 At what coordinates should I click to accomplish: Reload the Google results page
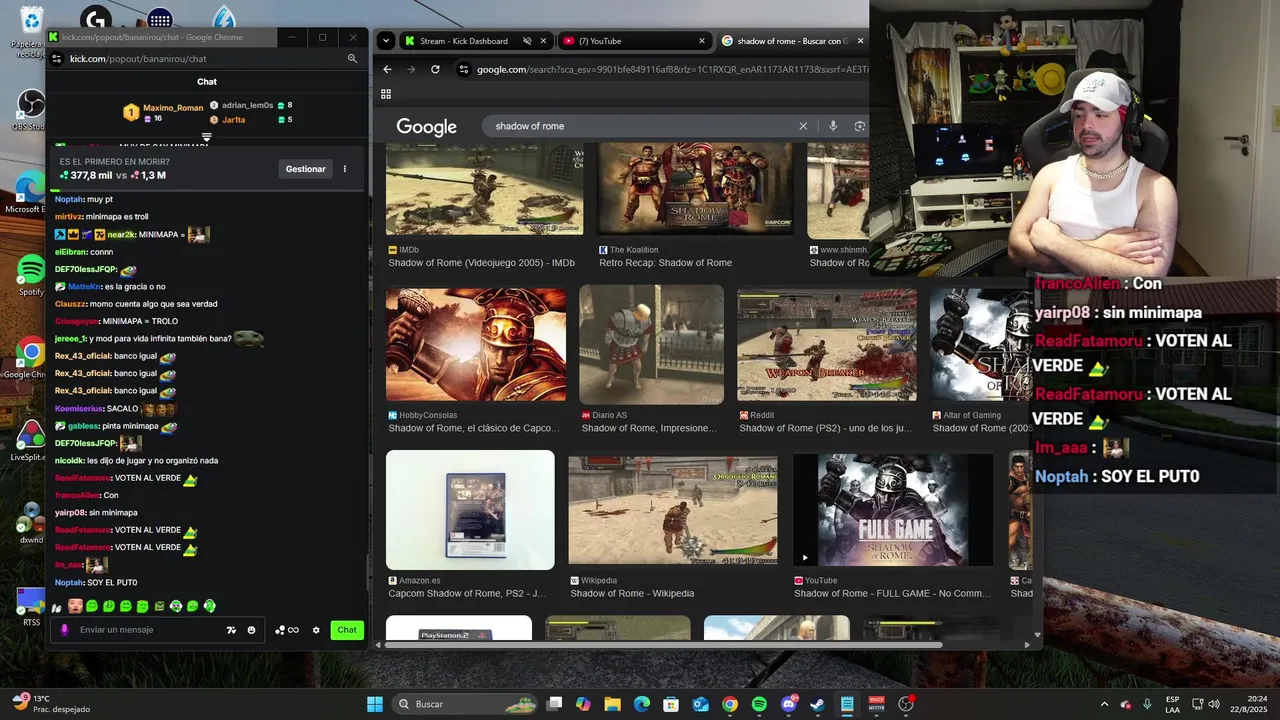[x=435, y=69]
